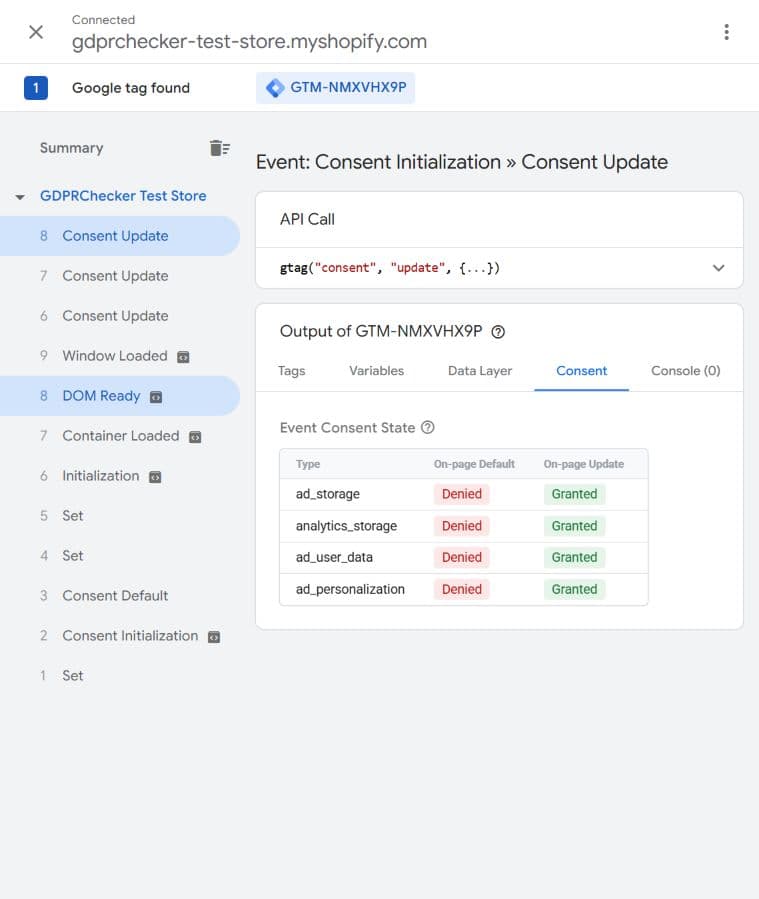
Task: Click the code icon beside Consent Initialization
Action: 214,637
